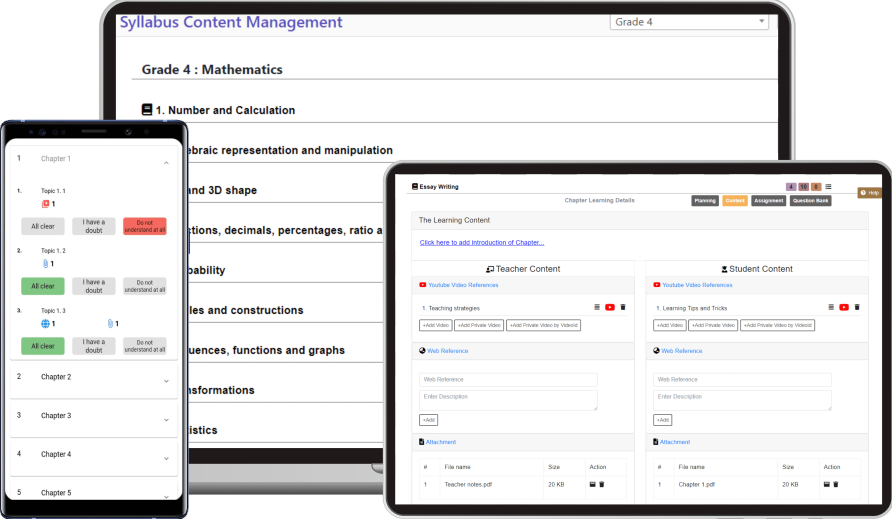892x519 pixels.
Task: Mark Topic 1.2 as All clear
Action: (x=43, y=286)
